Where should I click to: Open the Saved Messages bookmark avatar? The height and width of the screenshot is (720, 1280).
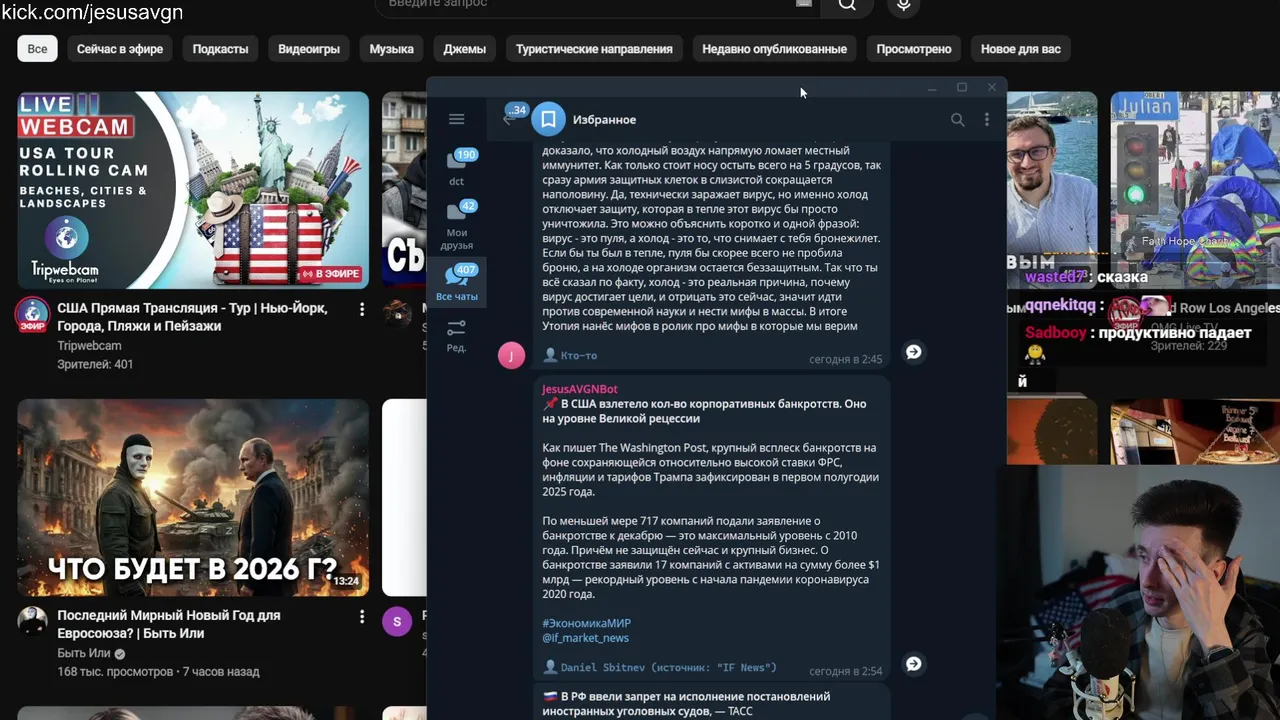(x=548, y=120)
